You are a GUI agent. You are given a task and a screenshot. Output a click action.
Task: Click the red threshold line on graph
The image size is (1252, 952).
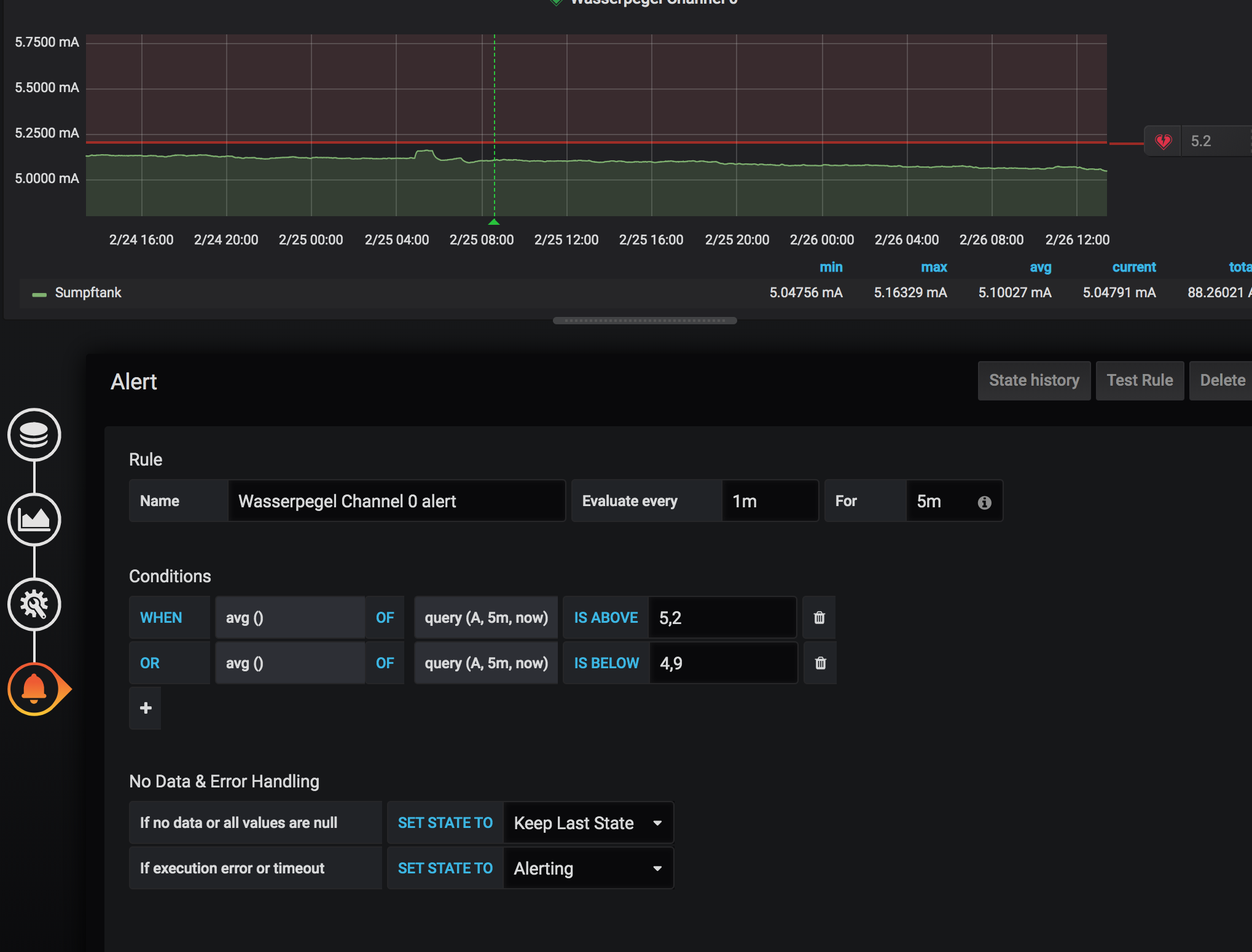click(596, 142)
